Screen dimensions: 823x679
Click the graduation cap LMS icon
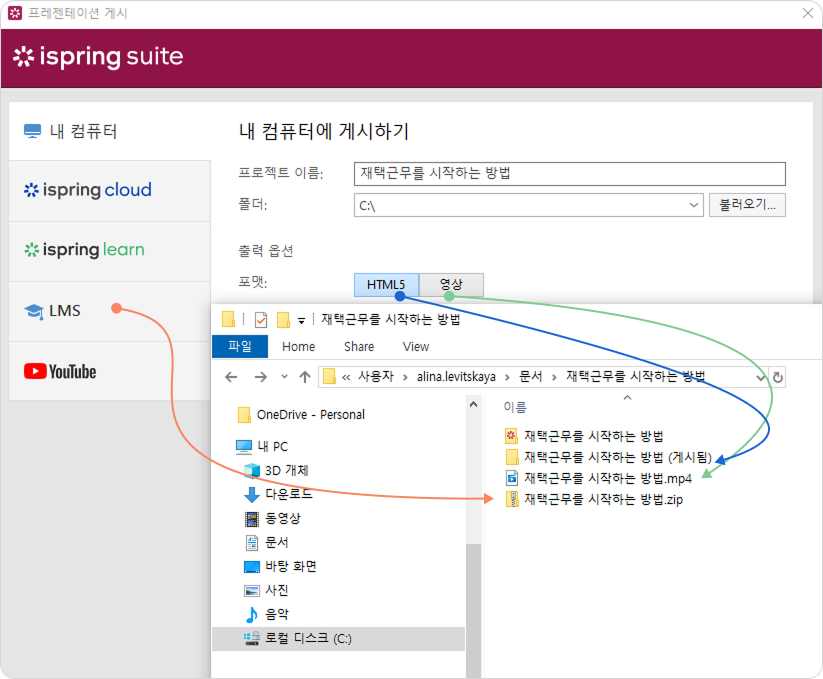(x=34, y=312)
